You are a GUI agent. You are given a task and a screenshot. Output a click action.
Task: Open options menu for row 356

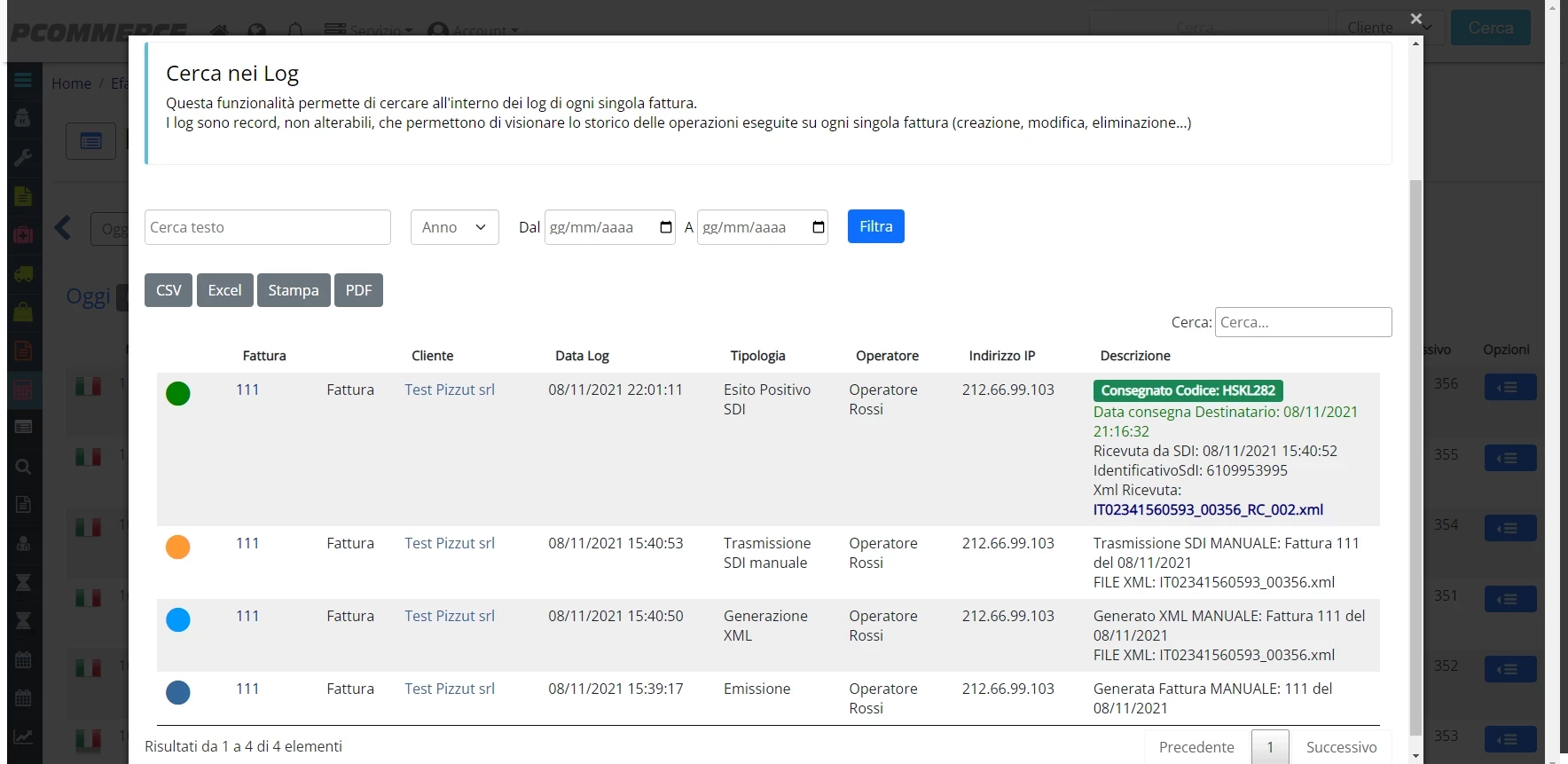click(x=1510, y=387)
